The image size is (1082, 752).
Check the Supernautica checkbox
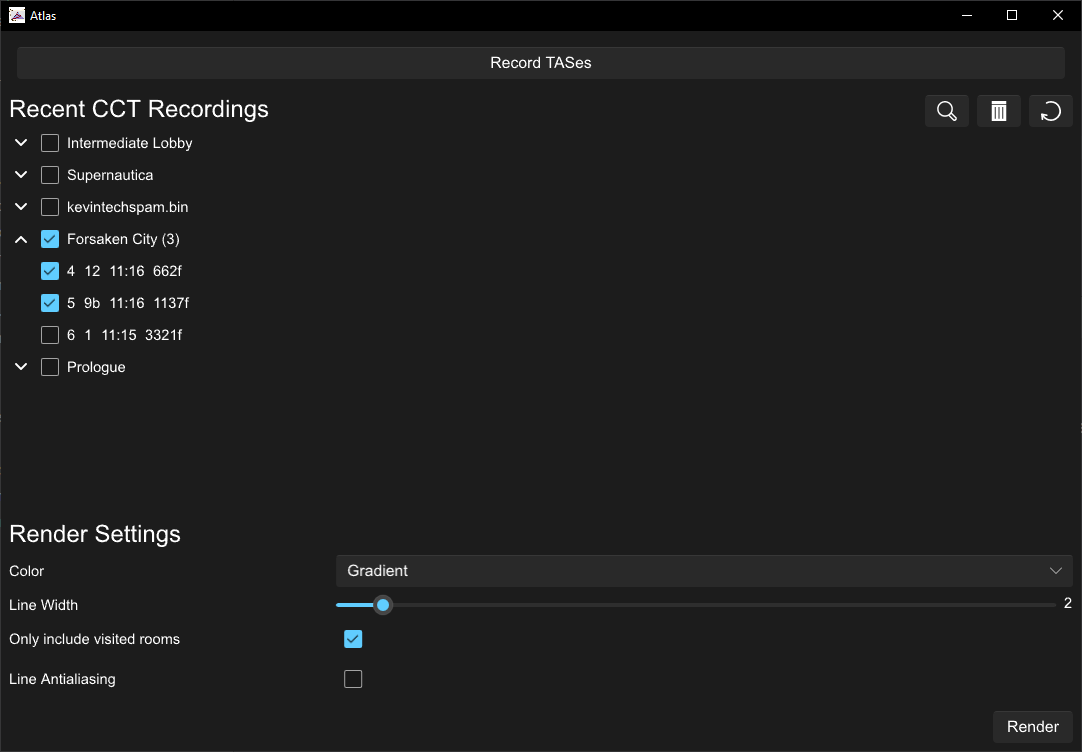pos(50,175)
